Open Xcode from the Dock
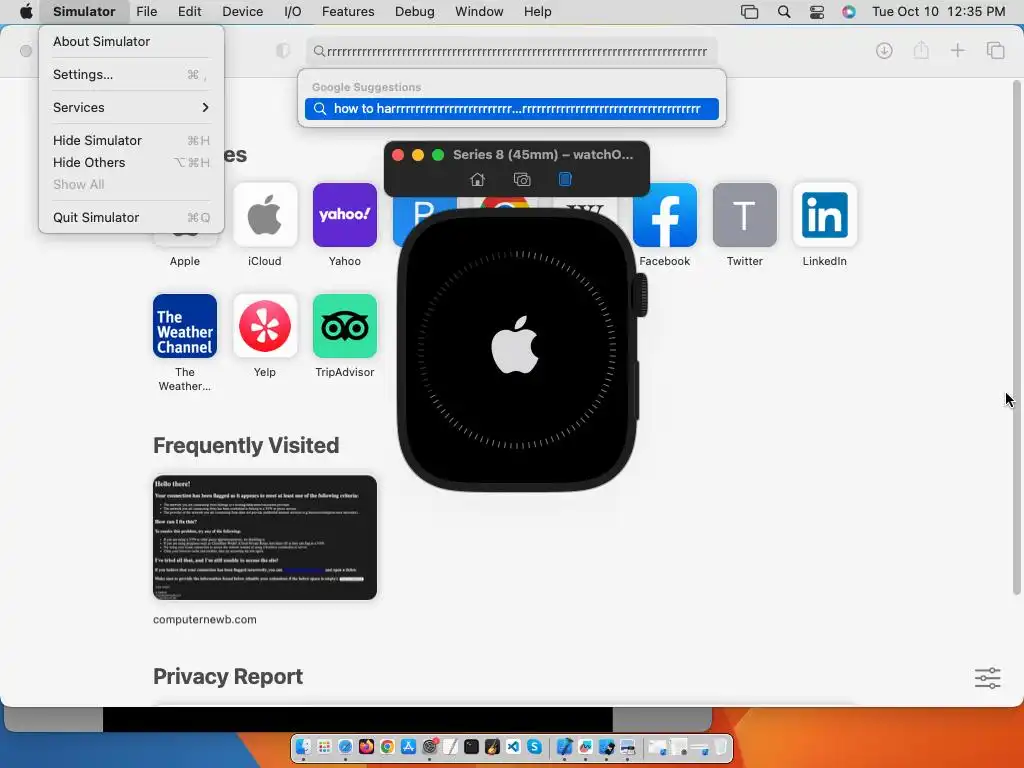 (565, 746)
